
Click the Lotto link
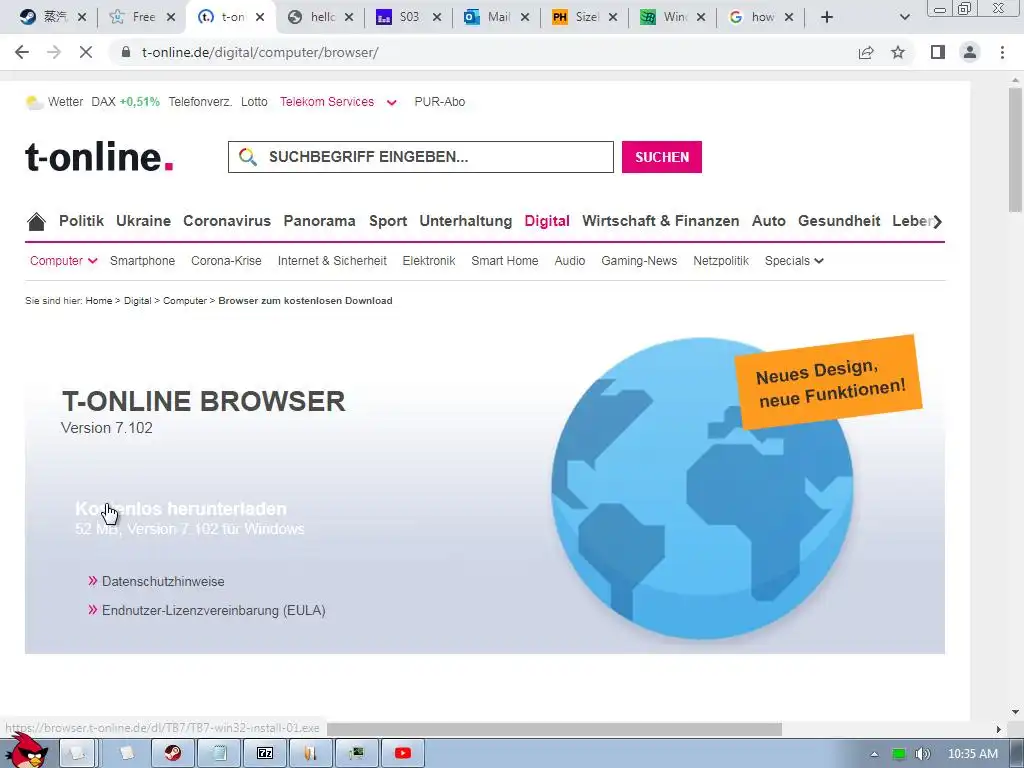[x=254, y=102]
